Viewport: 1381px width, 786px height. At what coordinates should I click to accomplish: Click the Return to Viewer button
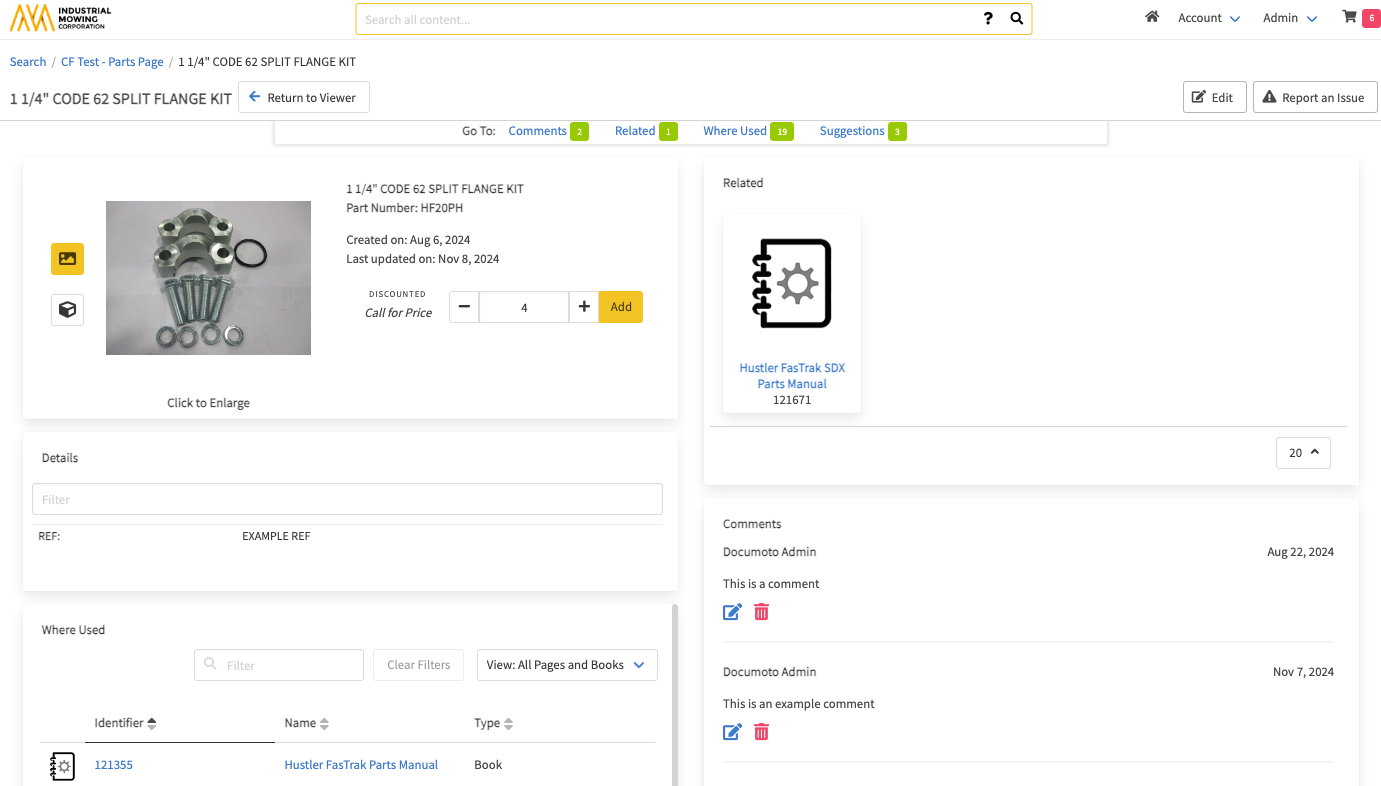(303, 98)
